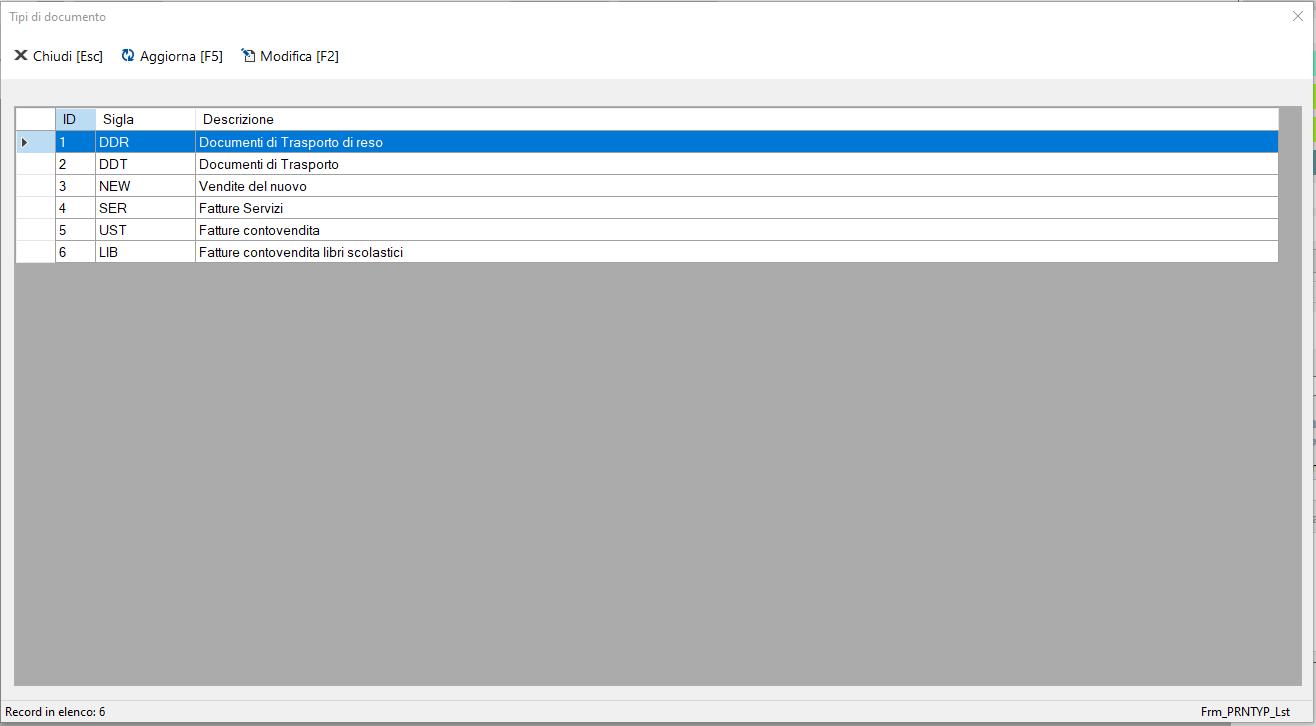This screenshot has width=1316, height=726.
Task: Click the 'Record in elenco: 6' status text
Action: [55, 712]
